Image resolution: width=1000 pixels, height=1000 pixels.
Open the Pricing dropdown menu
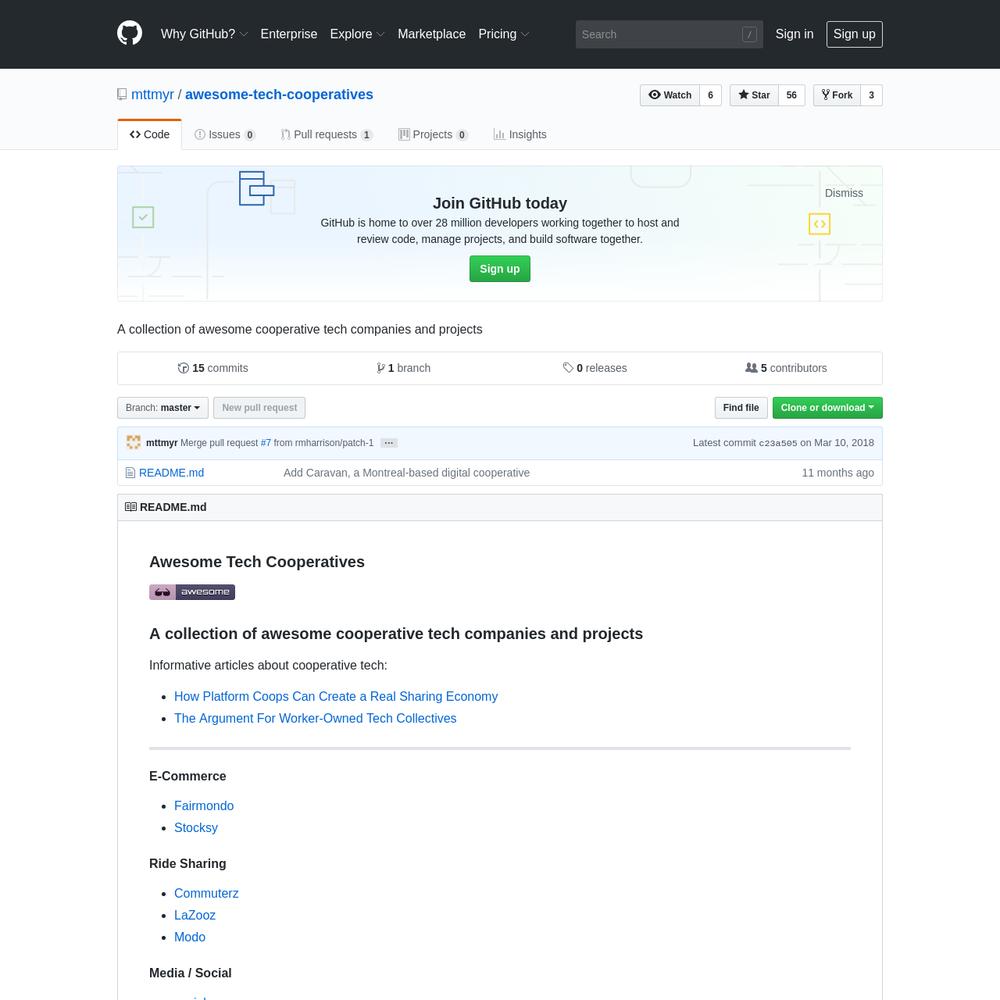pos(504,34)
